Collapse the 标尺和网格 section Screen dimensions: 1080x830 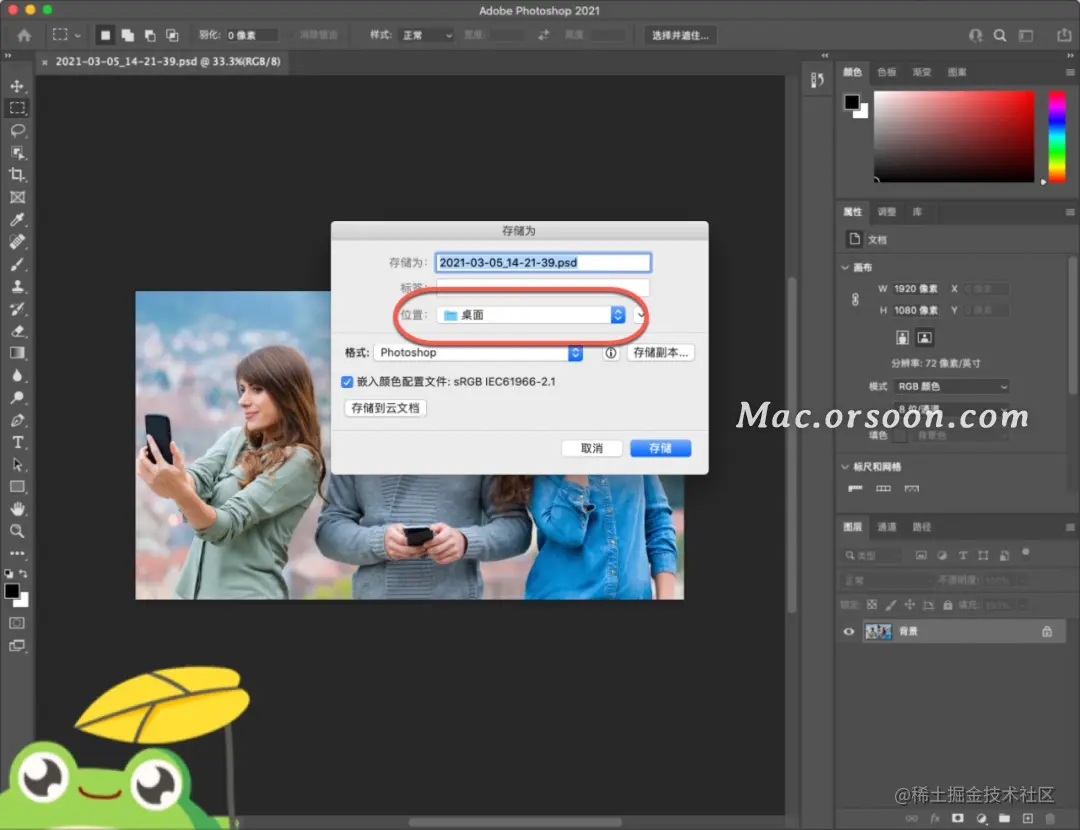click(845, 467)
